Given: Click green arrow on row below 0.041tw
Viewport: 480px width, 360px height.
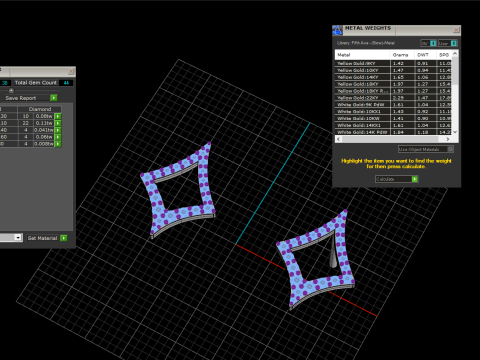Looking at the screenshot, I should click(x=58, y=137).
